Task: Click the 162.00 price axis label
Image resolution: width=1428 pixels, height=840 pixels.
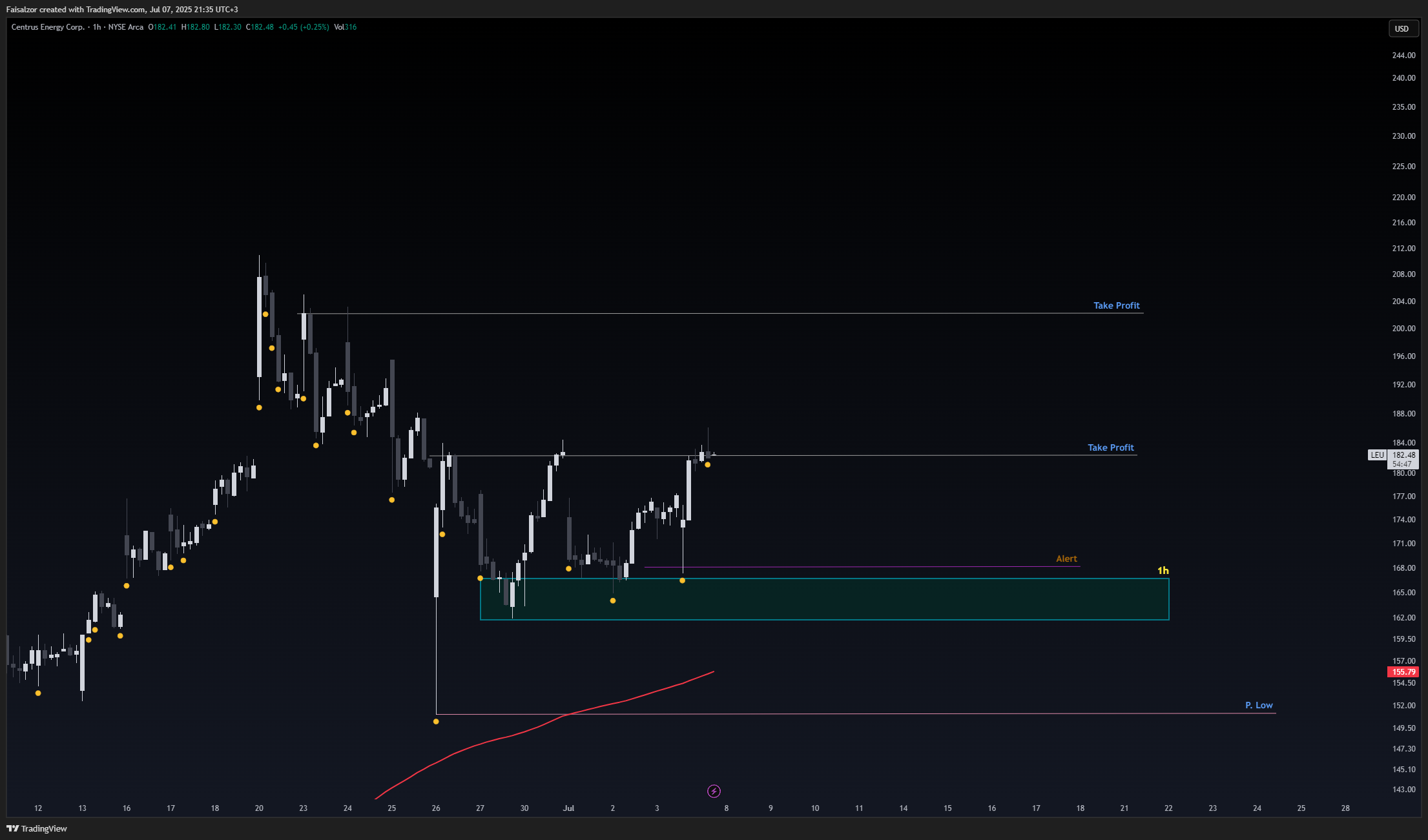Action: (x=1403, y=618)
